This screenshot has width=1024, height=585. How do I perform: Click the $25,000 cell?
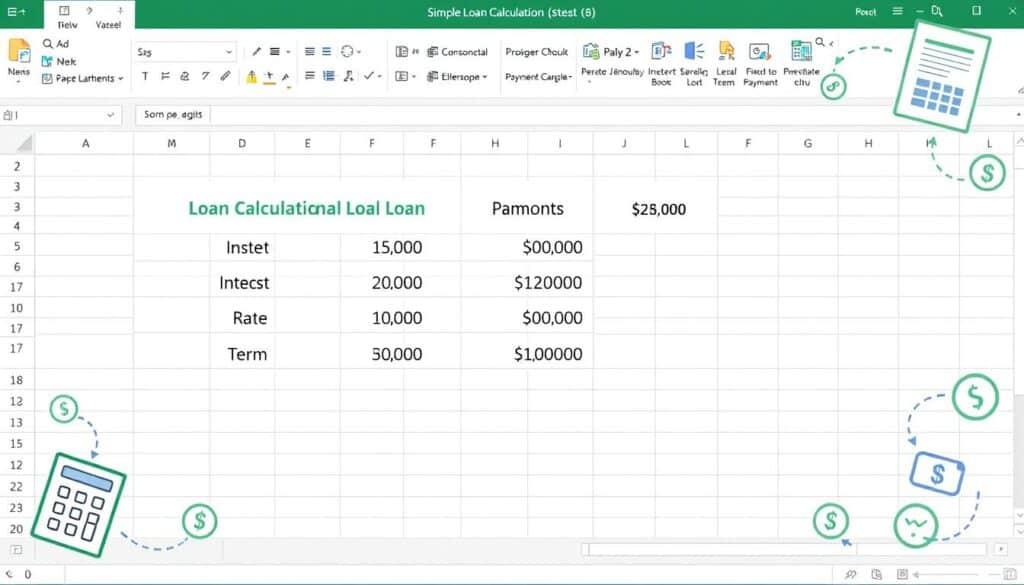[x=658, y=210]
